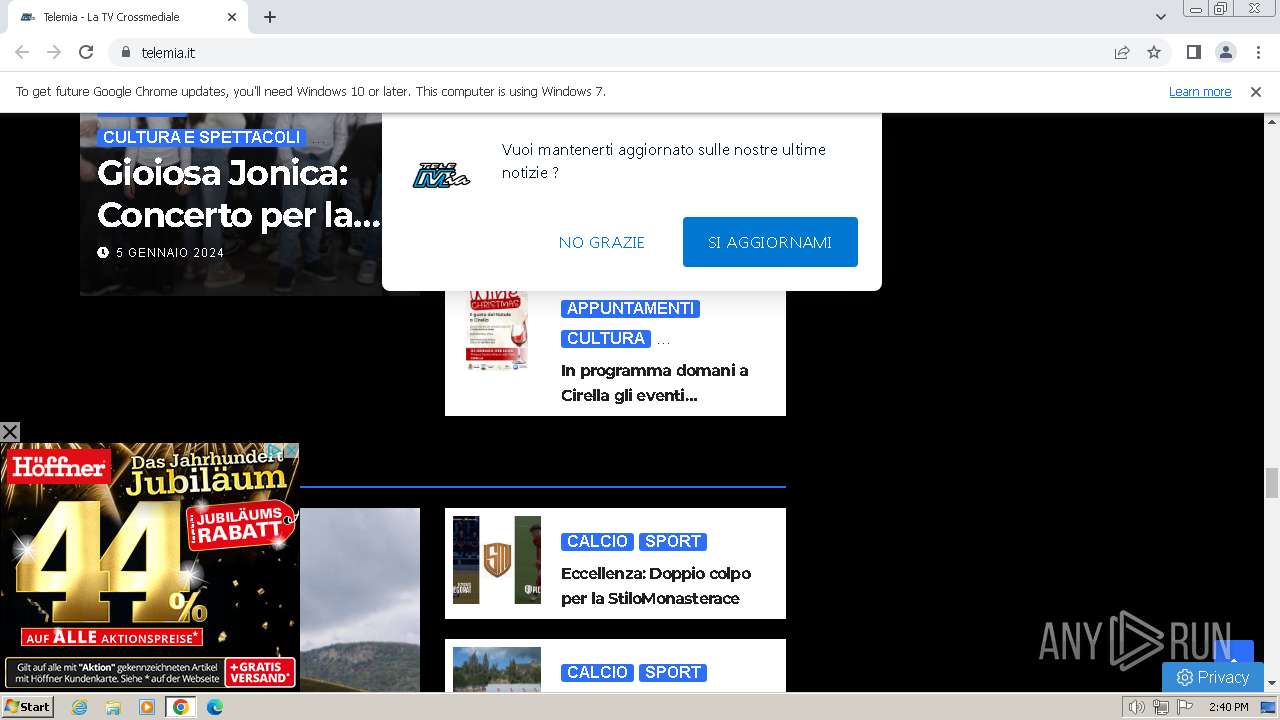Screen dimensions: 1280x720
Task: Open Eccellenza StiloMonasterace article title
Action: (x=656, y=585)
